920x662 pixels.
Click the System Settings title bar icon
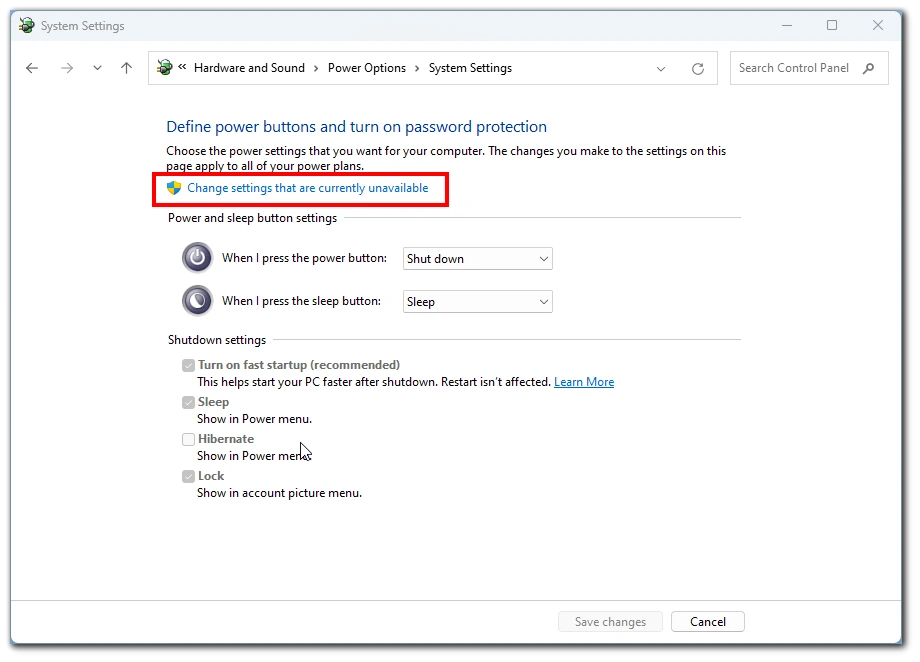coord(26,25)
